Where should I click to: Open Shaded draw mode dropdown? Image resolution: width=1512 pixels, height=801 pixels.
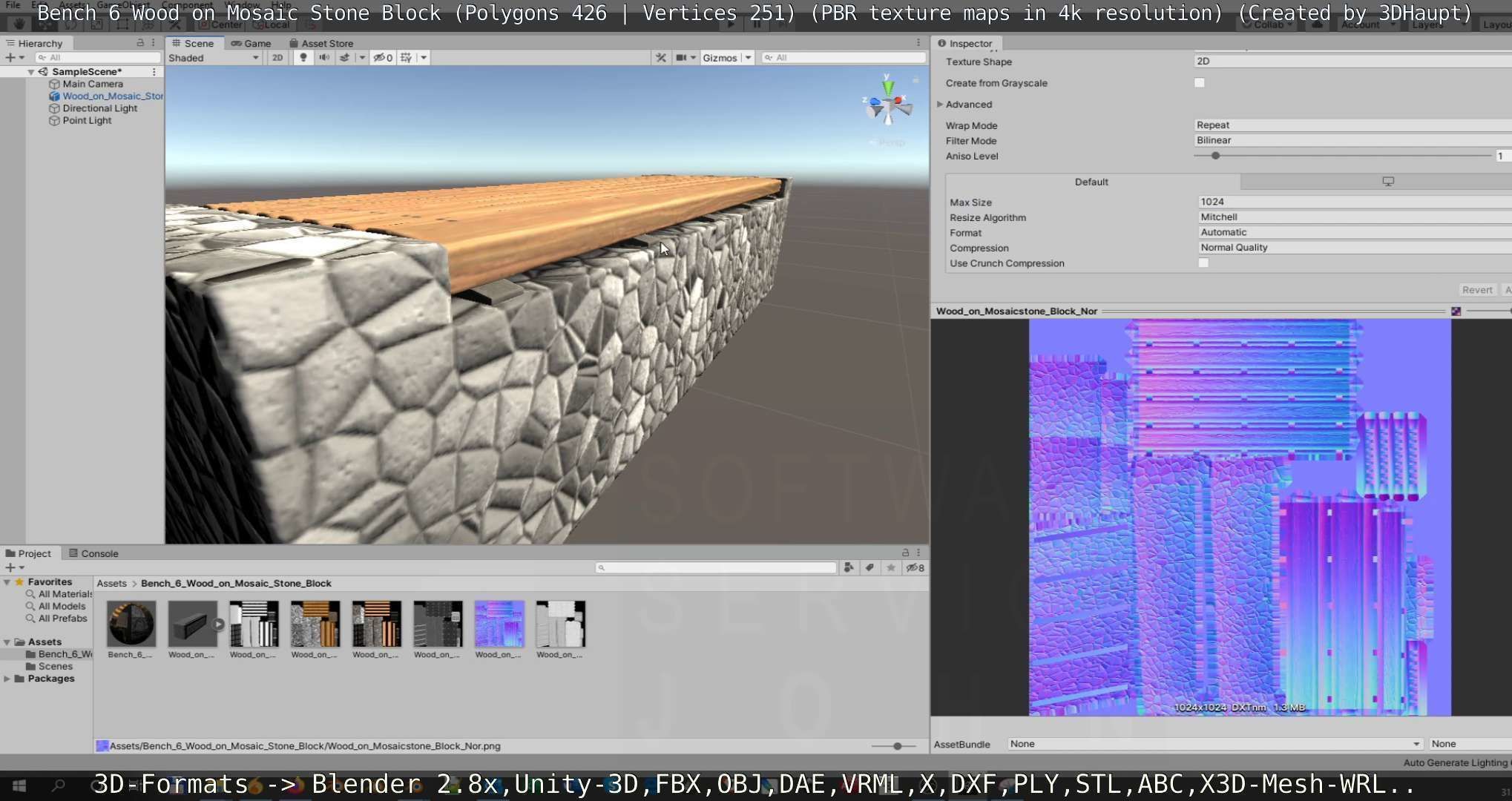[214, 57]
